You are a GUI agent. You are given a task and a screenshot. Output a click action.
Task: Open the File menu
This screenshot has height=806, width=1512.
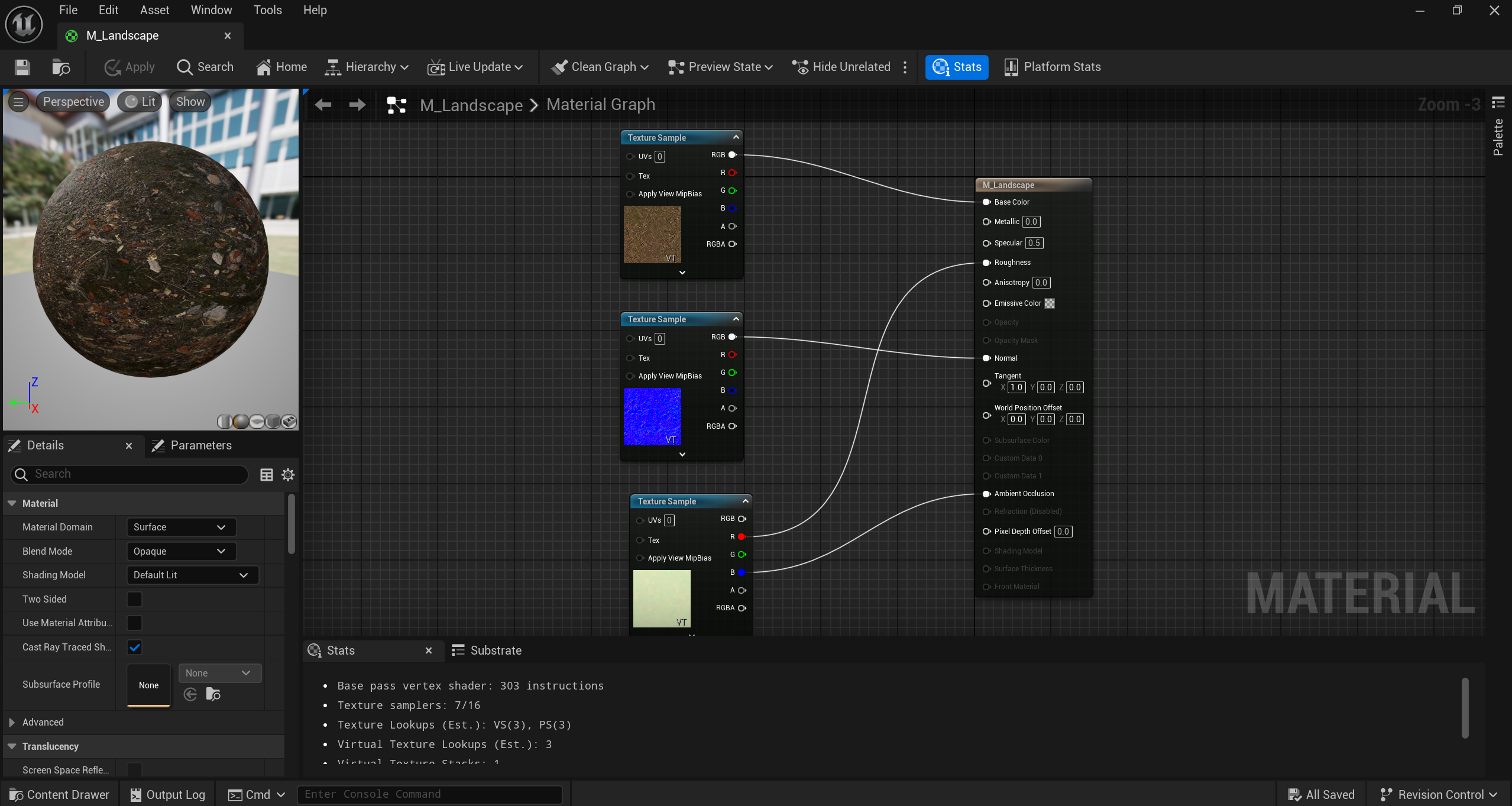point(68,10)
